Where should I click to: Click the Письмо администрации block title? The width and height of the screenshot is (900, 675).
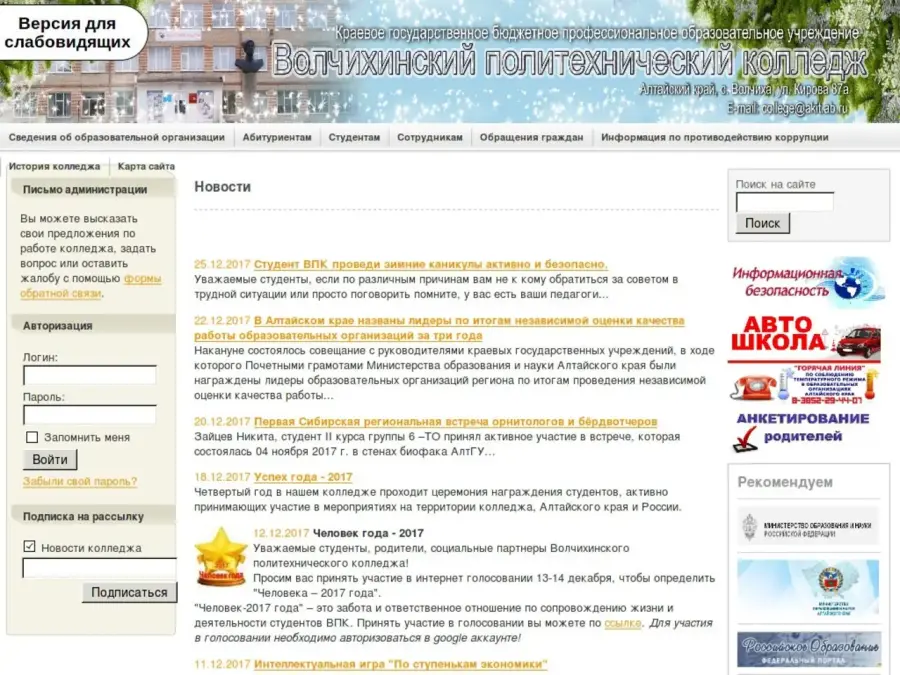[x=85, y=190]
